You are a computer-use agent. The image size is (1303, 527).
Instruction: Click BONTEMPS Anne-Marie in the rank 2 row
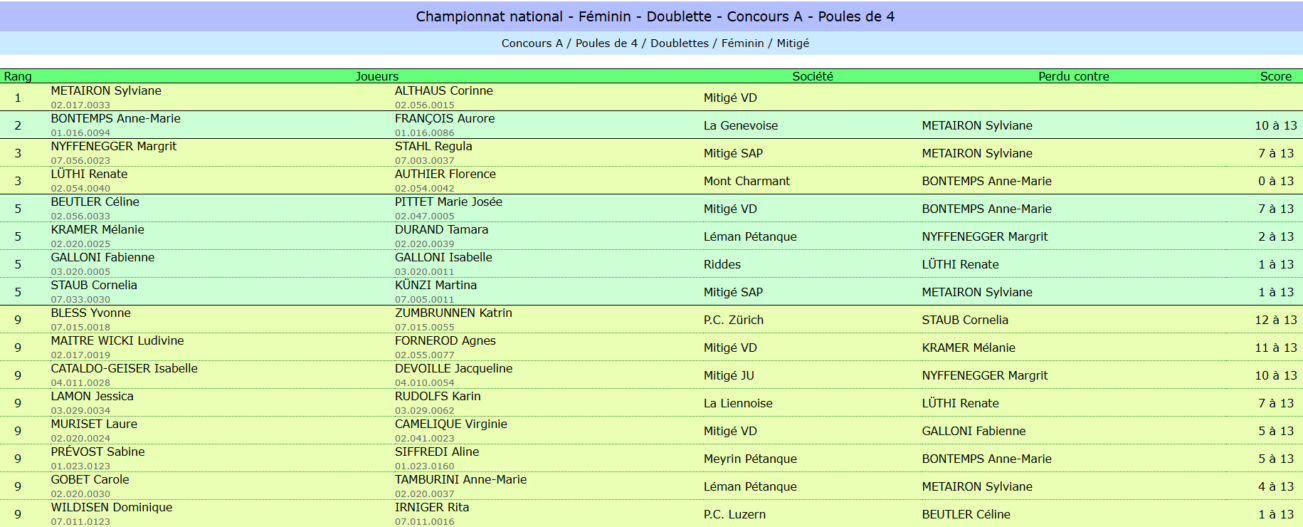116,119
